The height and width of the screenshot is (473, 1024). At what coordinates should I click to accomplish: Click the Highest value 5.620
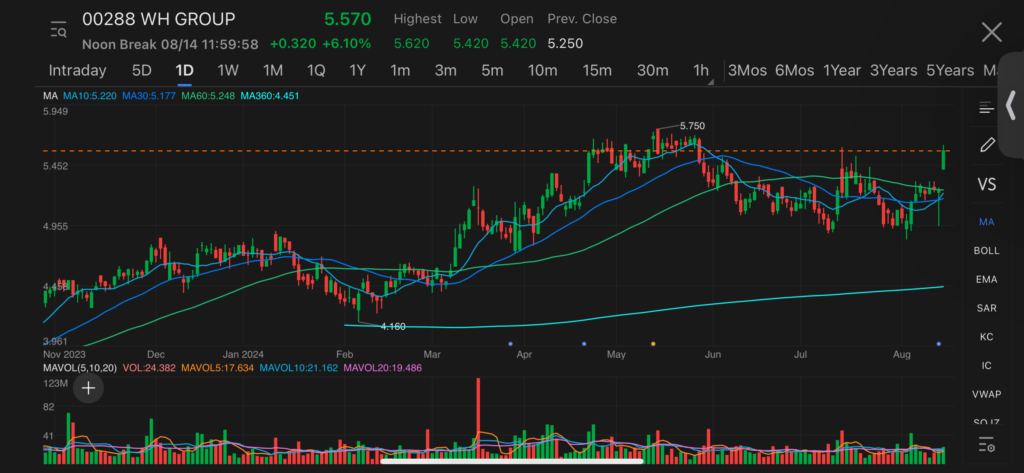(411, 44)
